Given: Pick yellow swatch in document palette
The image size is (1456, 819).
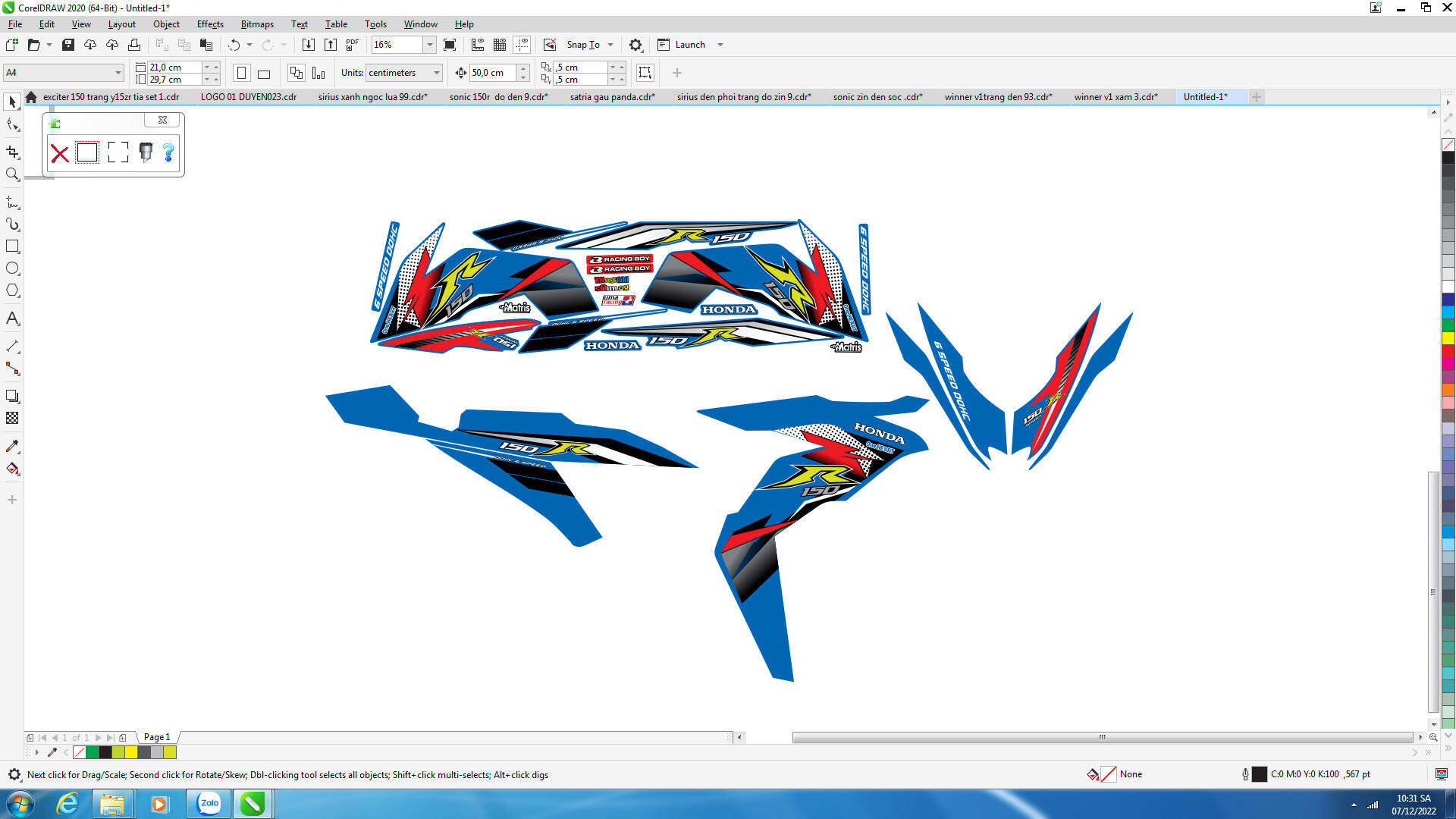Looking at the screenshot, I should pos(131,752).
